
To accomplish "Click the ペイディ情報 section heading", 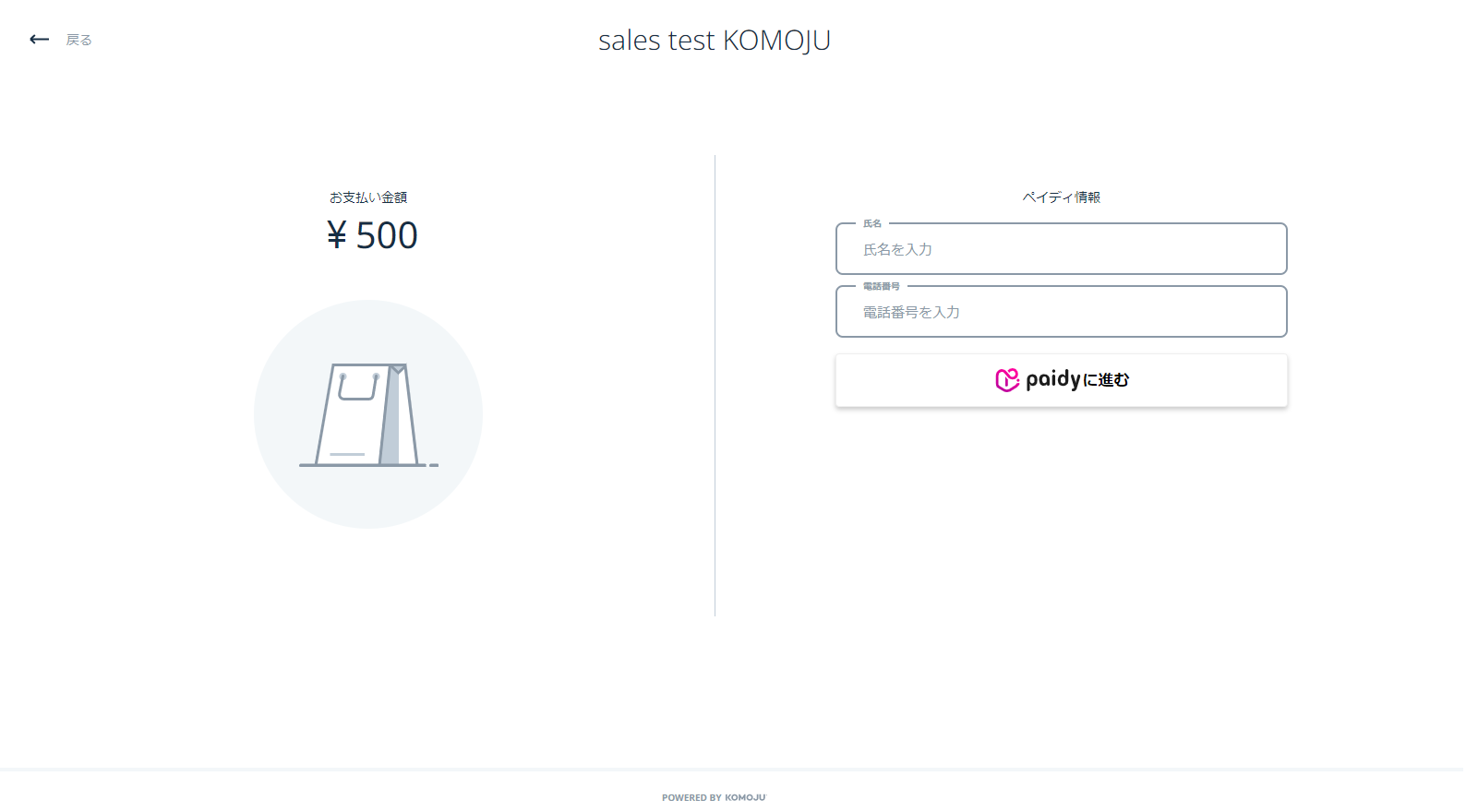I will pyautogui.click(x=1061, y=197).
